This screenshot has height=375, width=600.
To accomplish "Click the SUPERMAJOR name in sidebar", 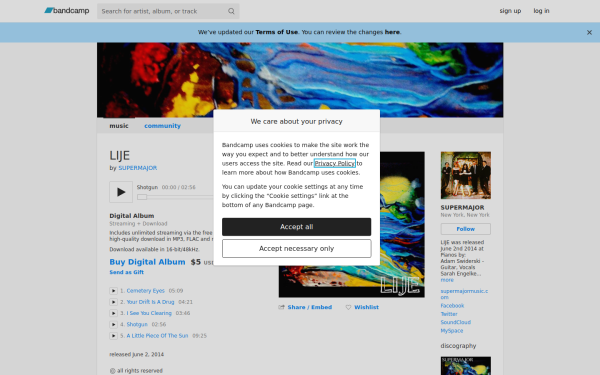I will click(462, 207).
